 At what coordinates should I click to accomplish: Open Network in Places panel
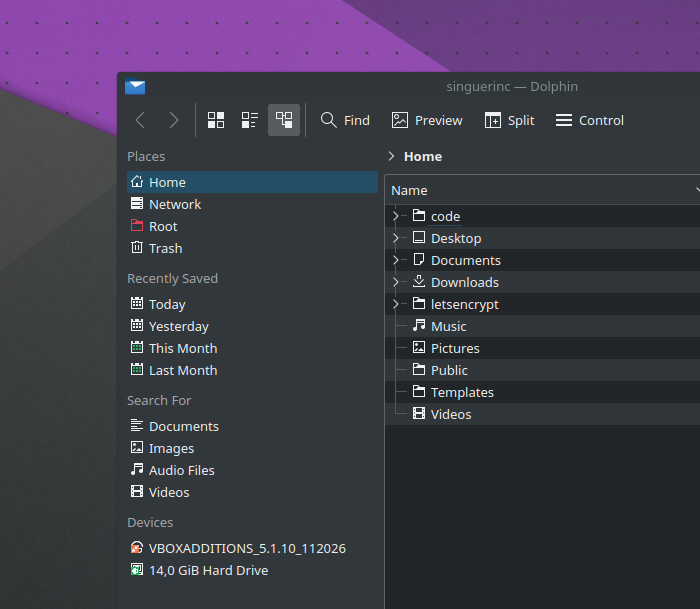(x=252, y=204)
